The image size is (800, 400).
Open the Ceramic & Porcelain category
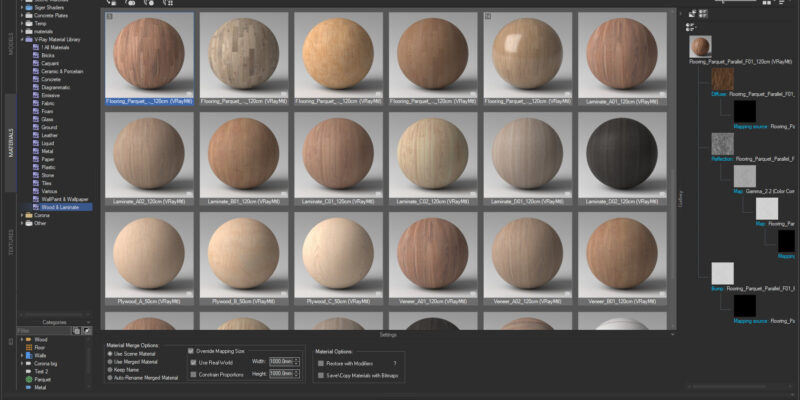62,71
